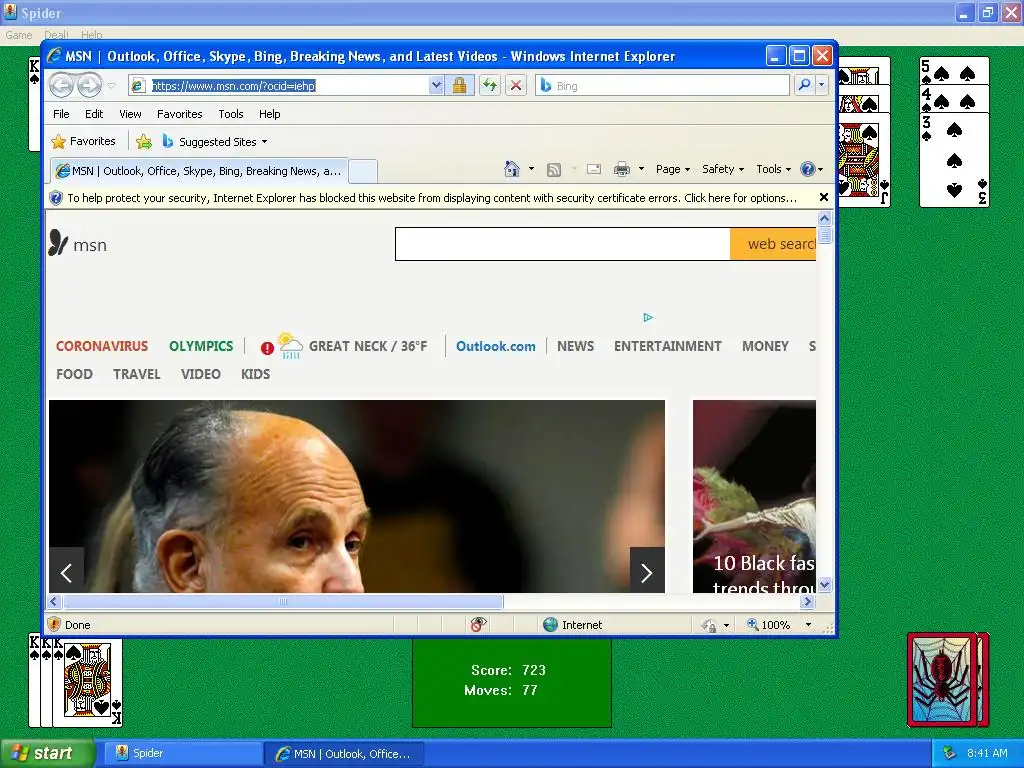The height and width of the screenshot is (768, 1024).
Task: Open the zoom level 100% dropdown
Action: [x=808, y=625]
